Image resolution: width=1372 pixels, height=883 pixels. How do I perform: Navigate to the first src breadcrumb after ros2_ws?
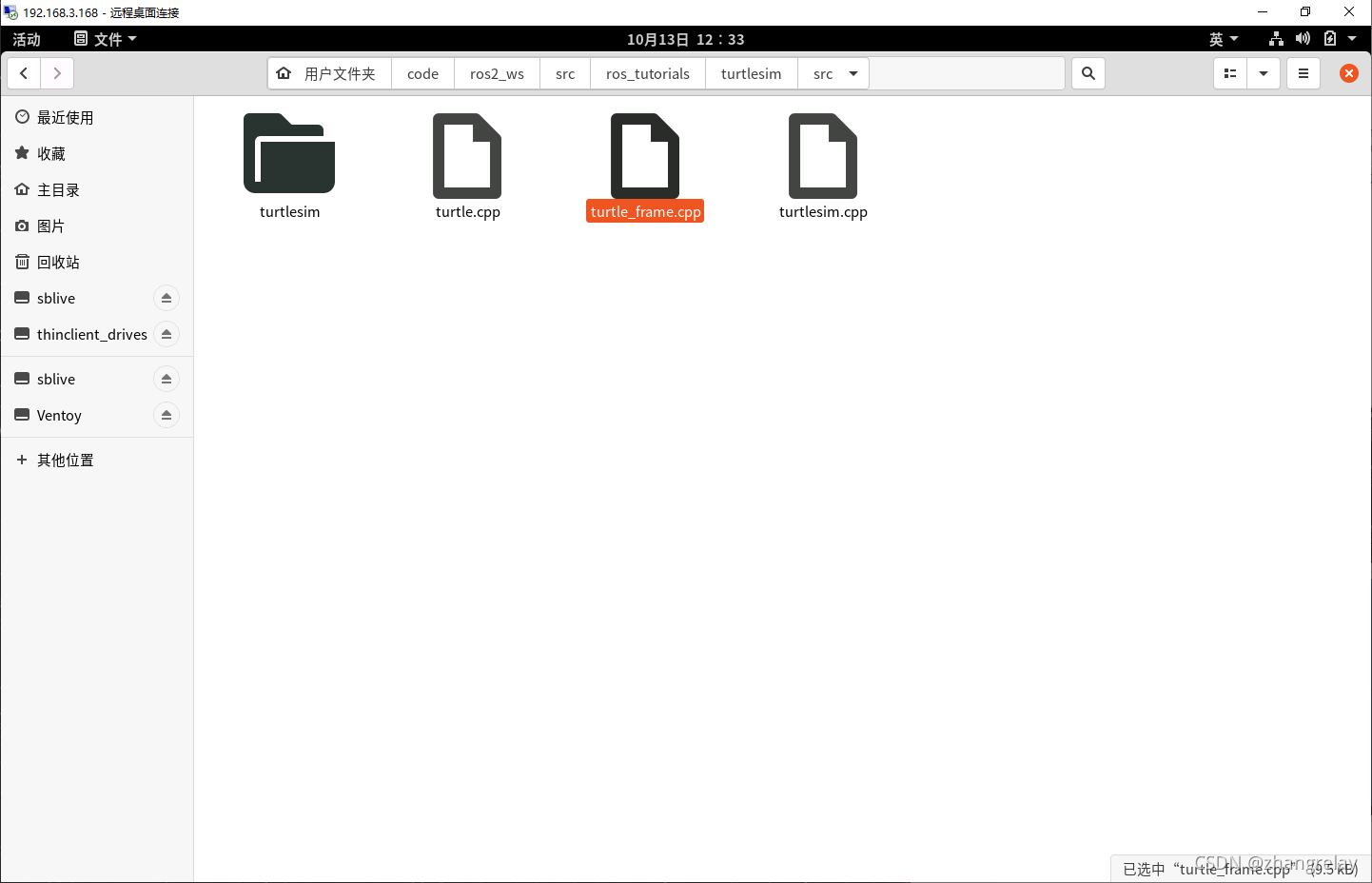[x=565, y=73]
